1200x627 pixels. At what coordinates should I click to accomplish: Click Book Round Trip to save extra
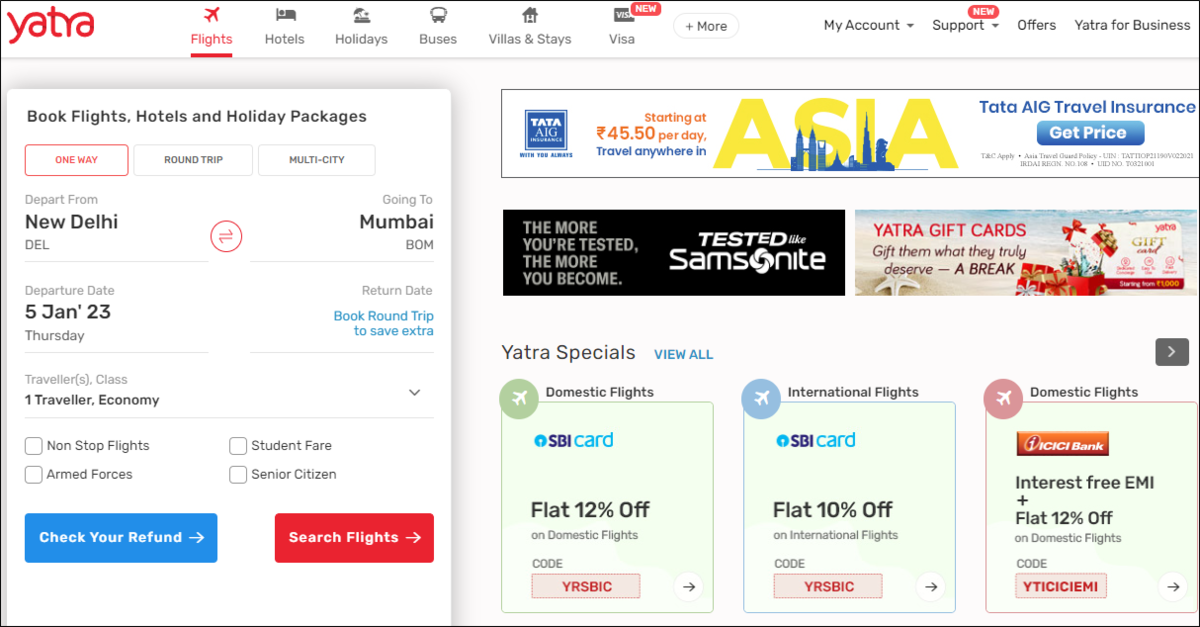point(384,323)
